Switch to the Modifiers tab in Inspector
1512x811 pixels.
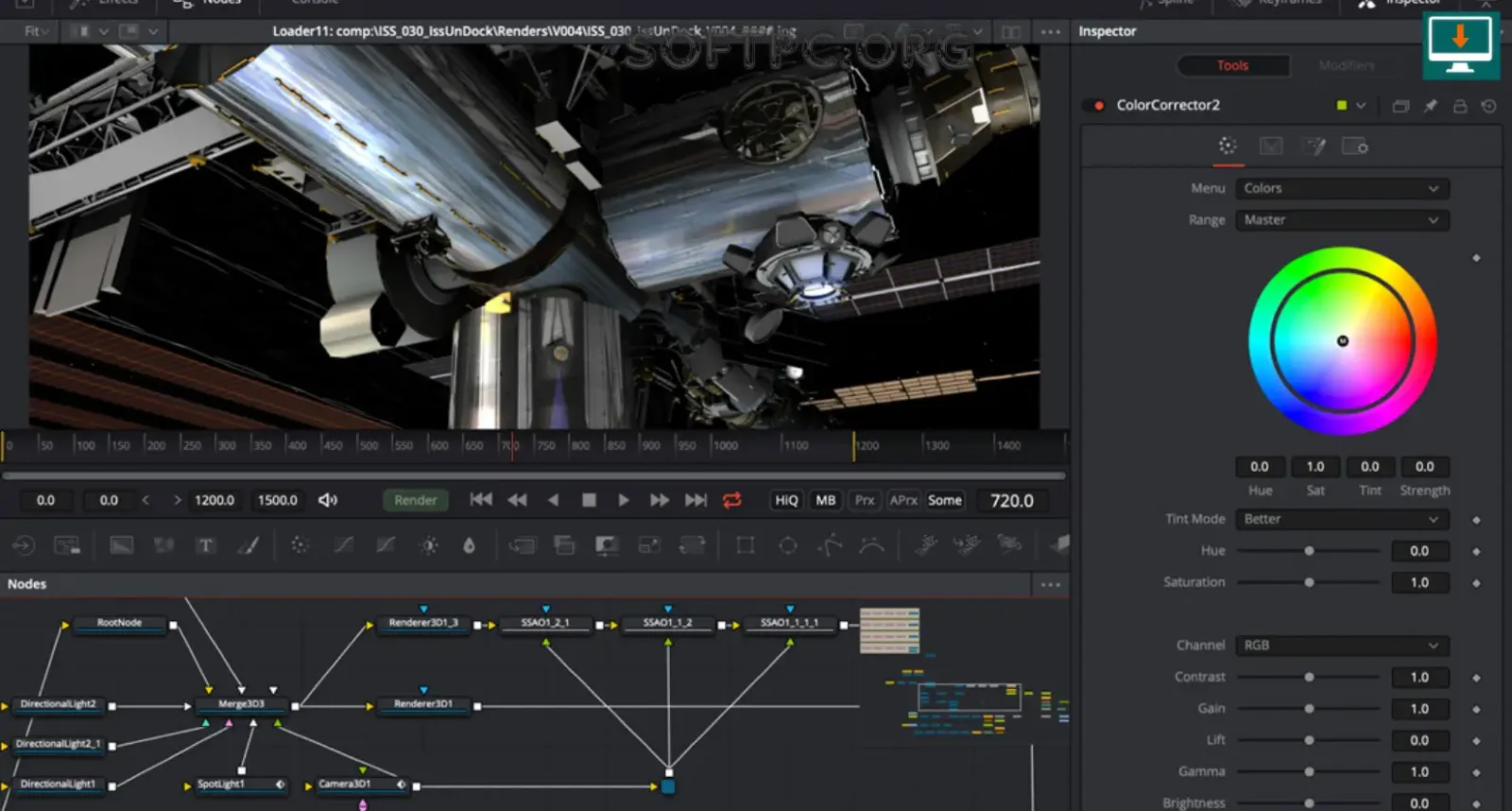point(1347,65)
